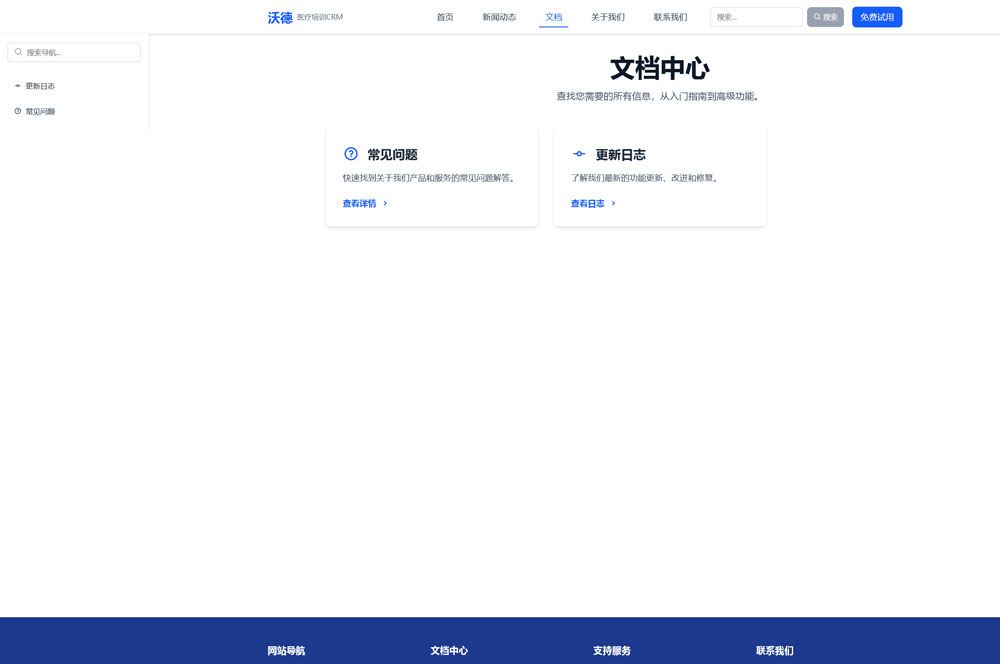Click the commit icon on 更新日志 card
This screenshot has height=664, width=1000.
[579, 154]
